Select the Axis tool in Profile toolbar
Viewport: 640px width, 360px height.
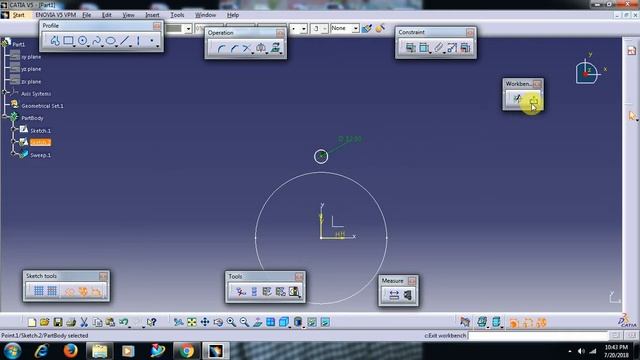pos(138,40)
